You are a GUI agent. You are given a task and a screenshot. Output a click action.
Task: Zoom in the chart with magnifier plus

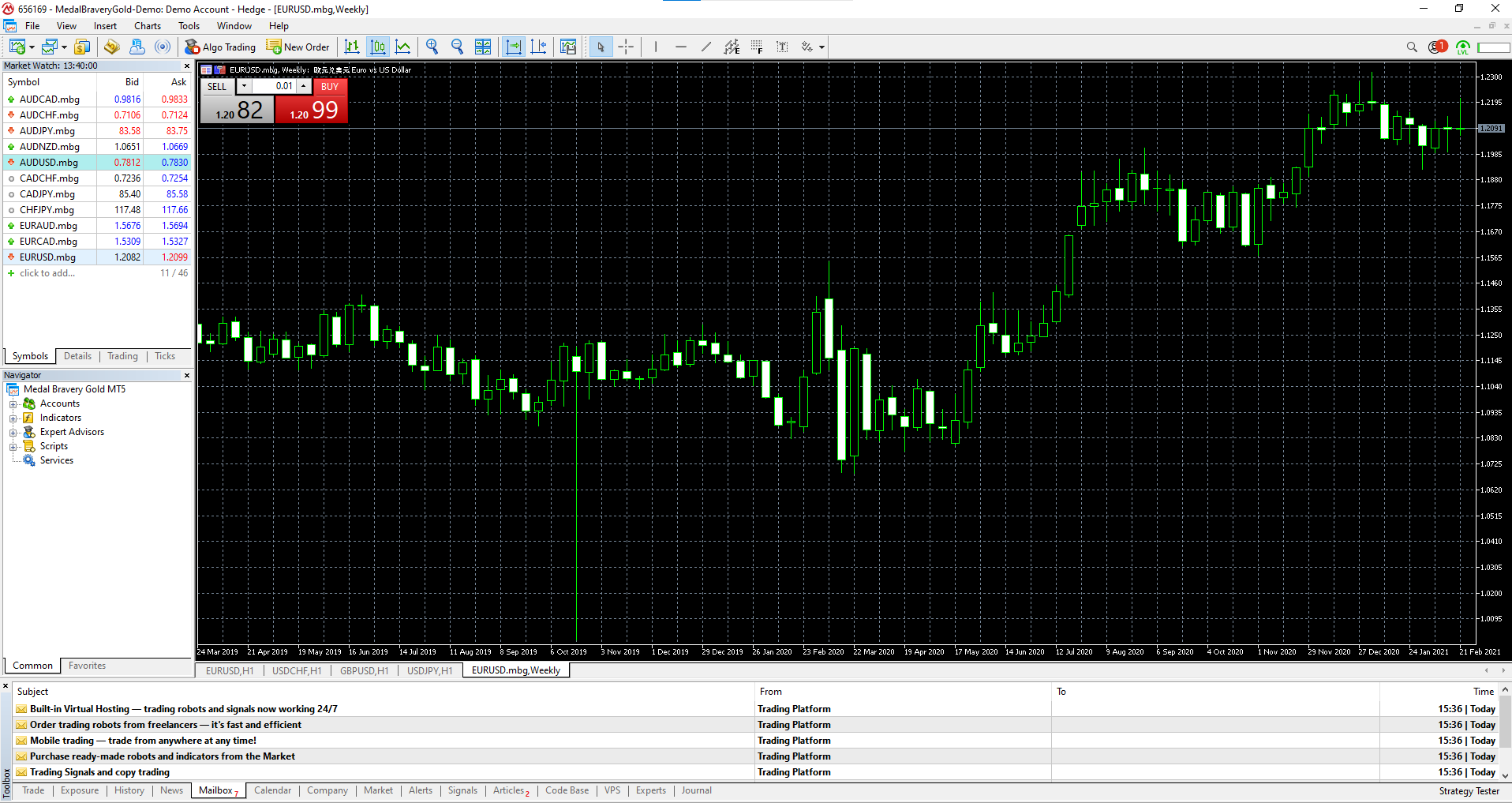click(x=432, y=47)
